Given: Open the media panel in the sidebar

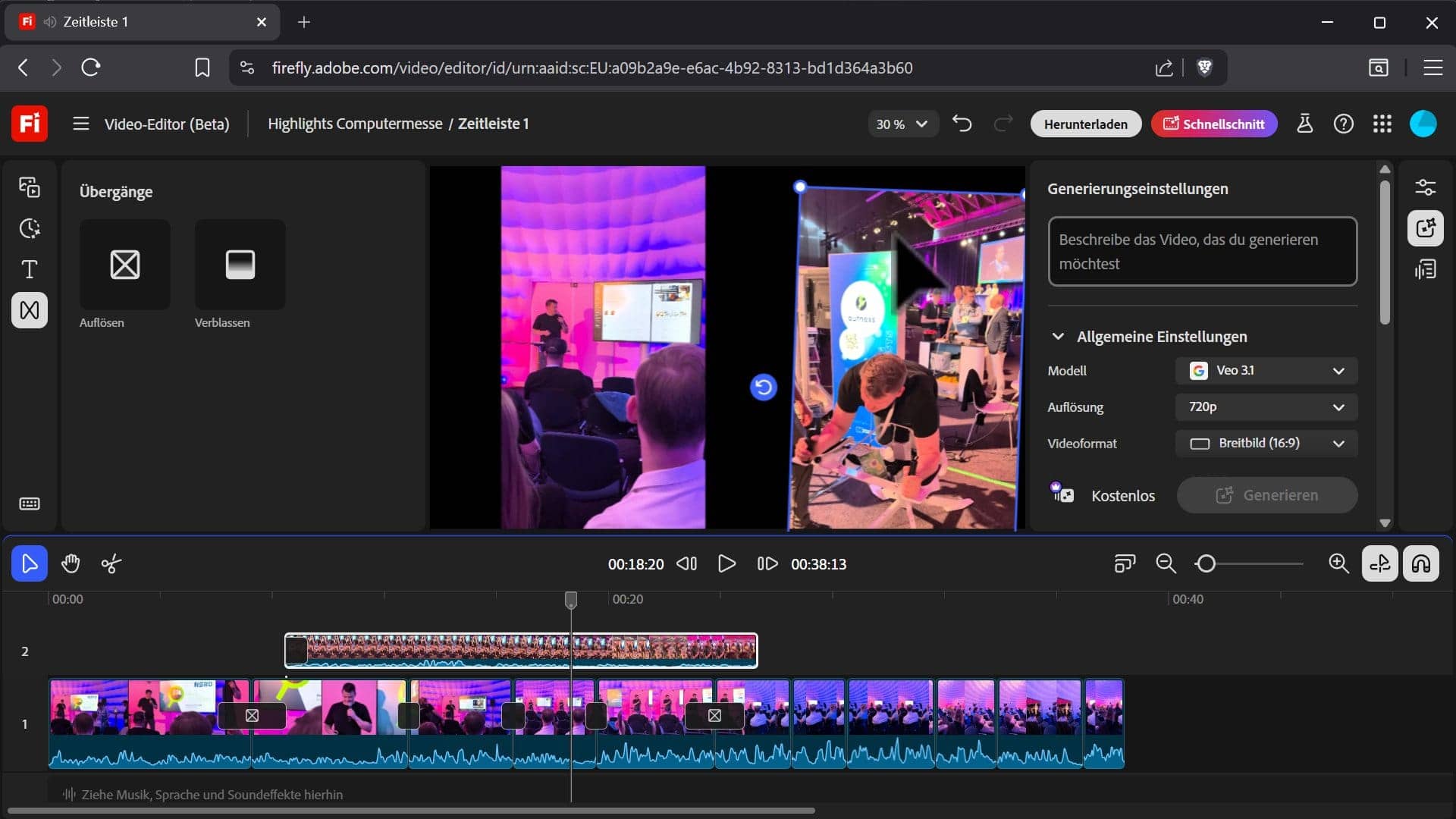Looking at the screenshot, I should point(30,187).
